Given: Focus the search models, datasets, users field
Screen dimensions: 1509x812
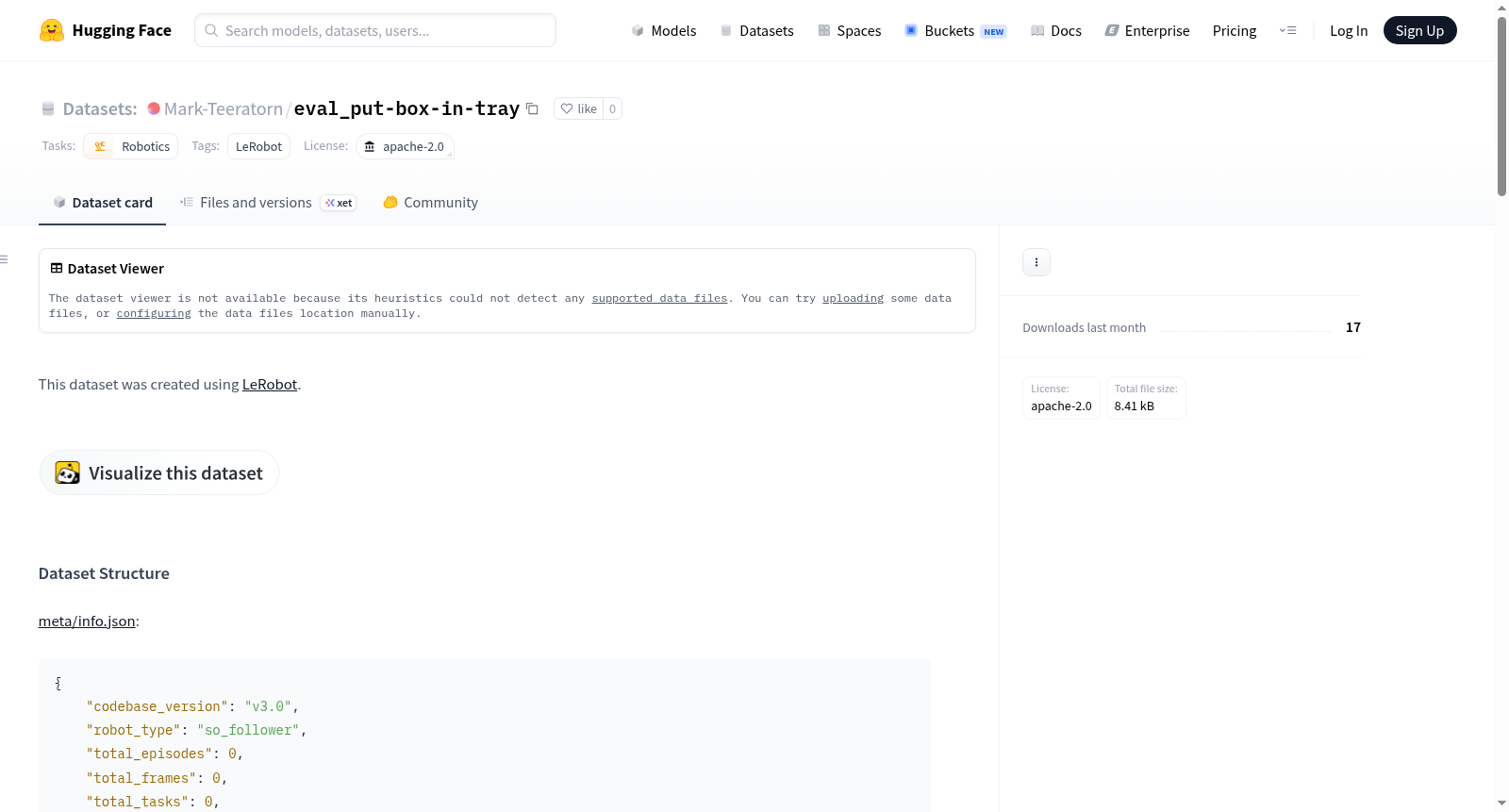Looking at the screenshot, I should (375, 30).
